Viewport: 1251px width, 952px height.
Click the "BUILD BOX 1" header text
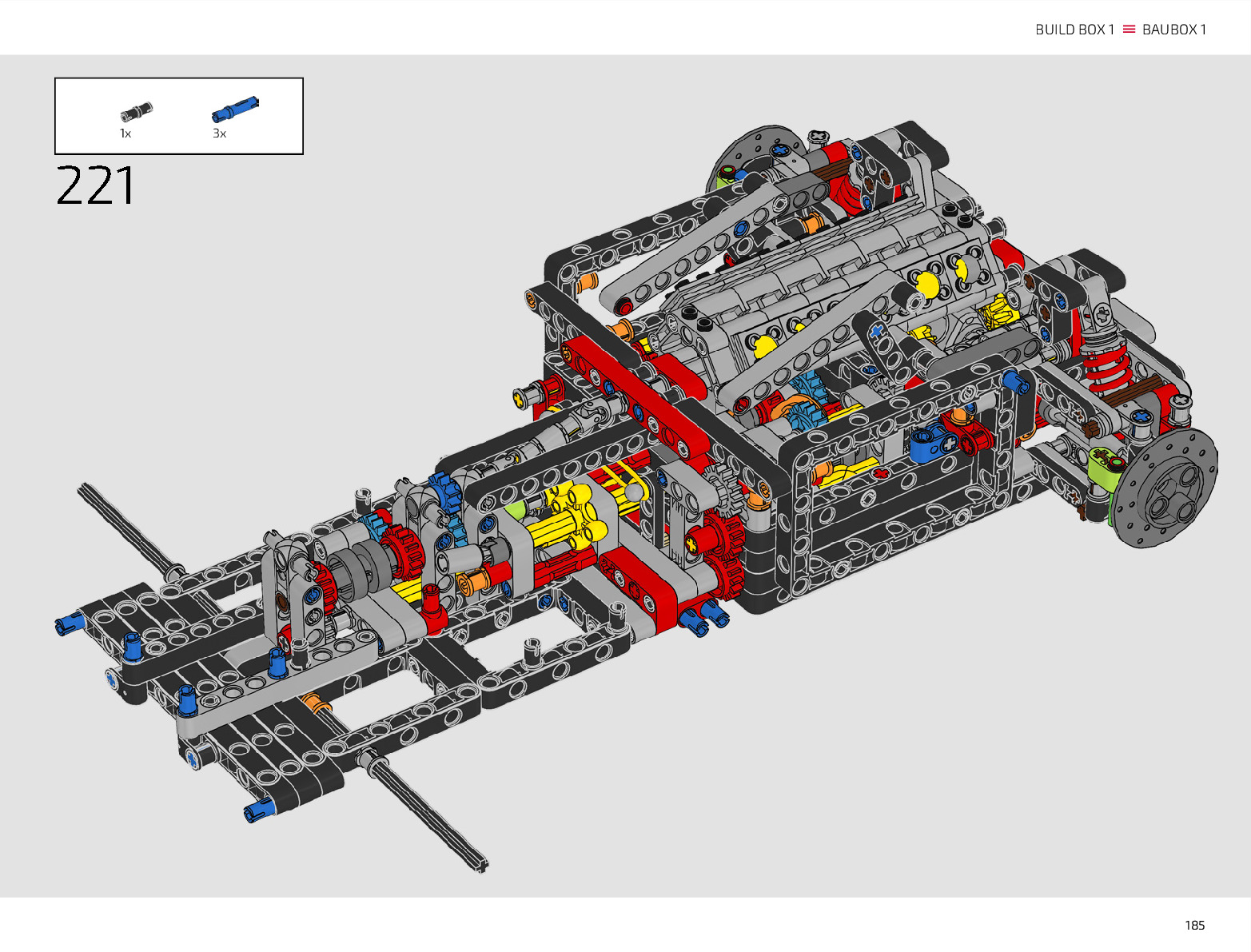(x=1074, y=30)
